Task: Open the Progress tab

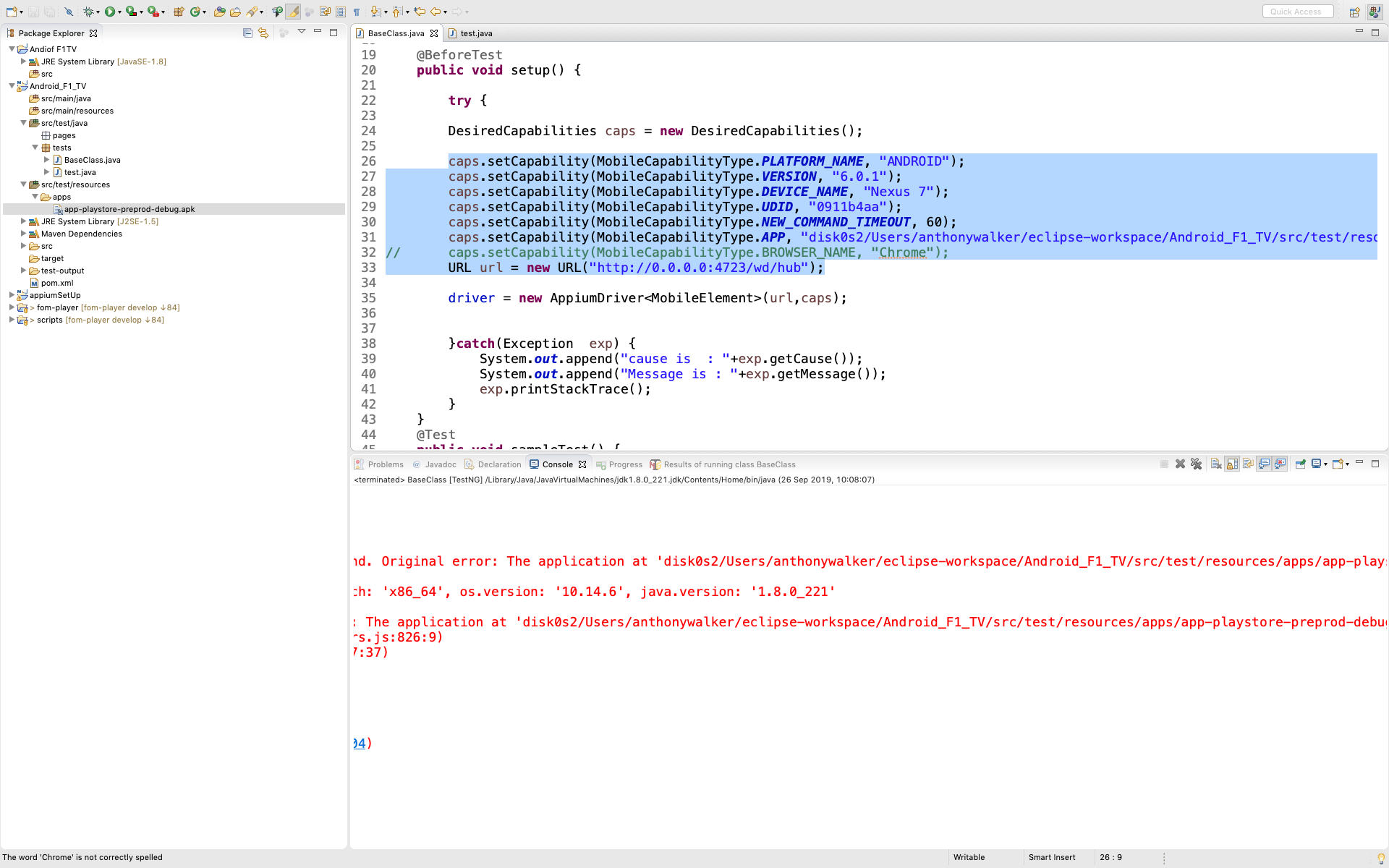Action: pyautogui.click(x=624, y=464)
